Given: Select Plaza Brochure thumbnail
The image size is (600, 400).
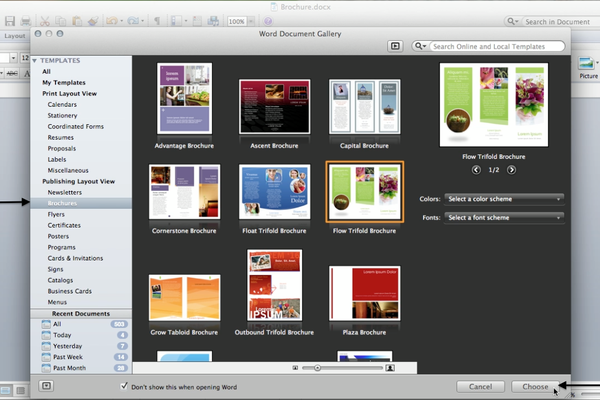Looking at the screenshot, I should tap(365, 293).
